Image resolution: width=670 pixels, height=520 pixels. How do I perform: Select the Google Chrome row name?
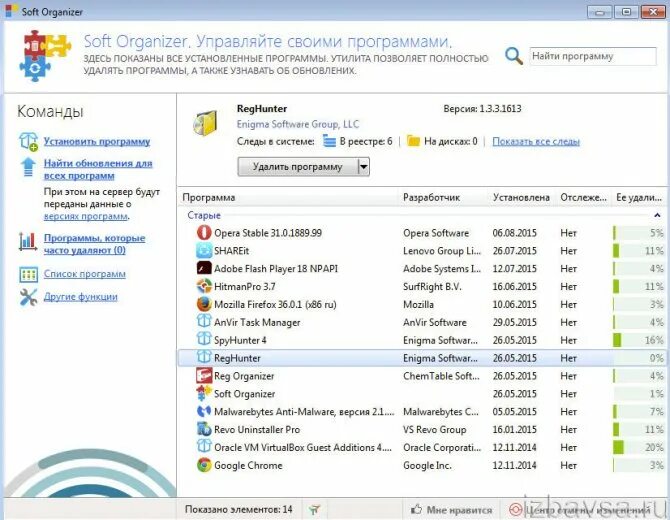pyautogui.click(x=248, y=465)
